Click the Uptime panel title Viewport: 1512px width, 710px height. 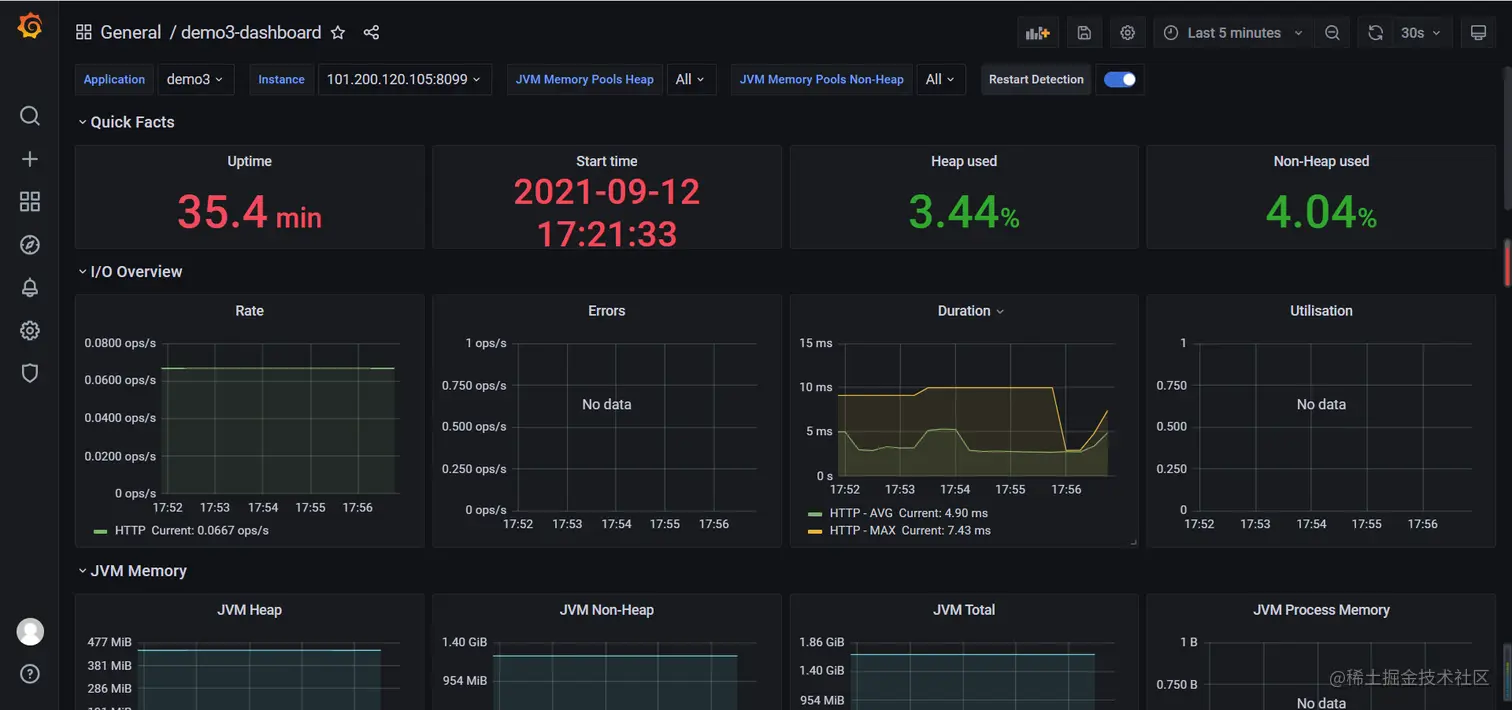[x=249, y=161]
